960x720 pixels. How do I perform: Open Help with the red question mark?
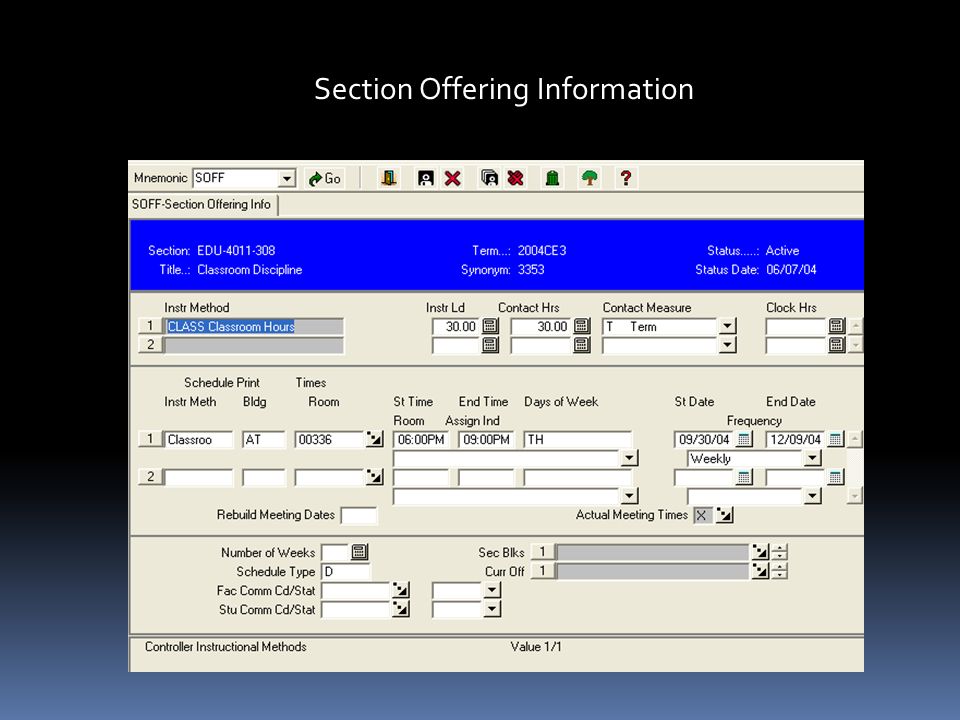(x=625, y=178)
